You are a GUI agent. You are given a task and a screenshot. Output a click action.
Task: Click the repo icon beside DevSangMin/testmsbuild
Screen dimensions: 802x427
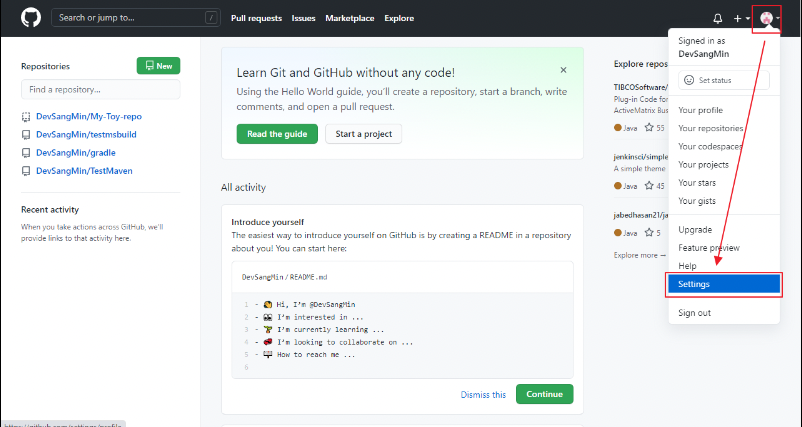(x=26, y=135)
